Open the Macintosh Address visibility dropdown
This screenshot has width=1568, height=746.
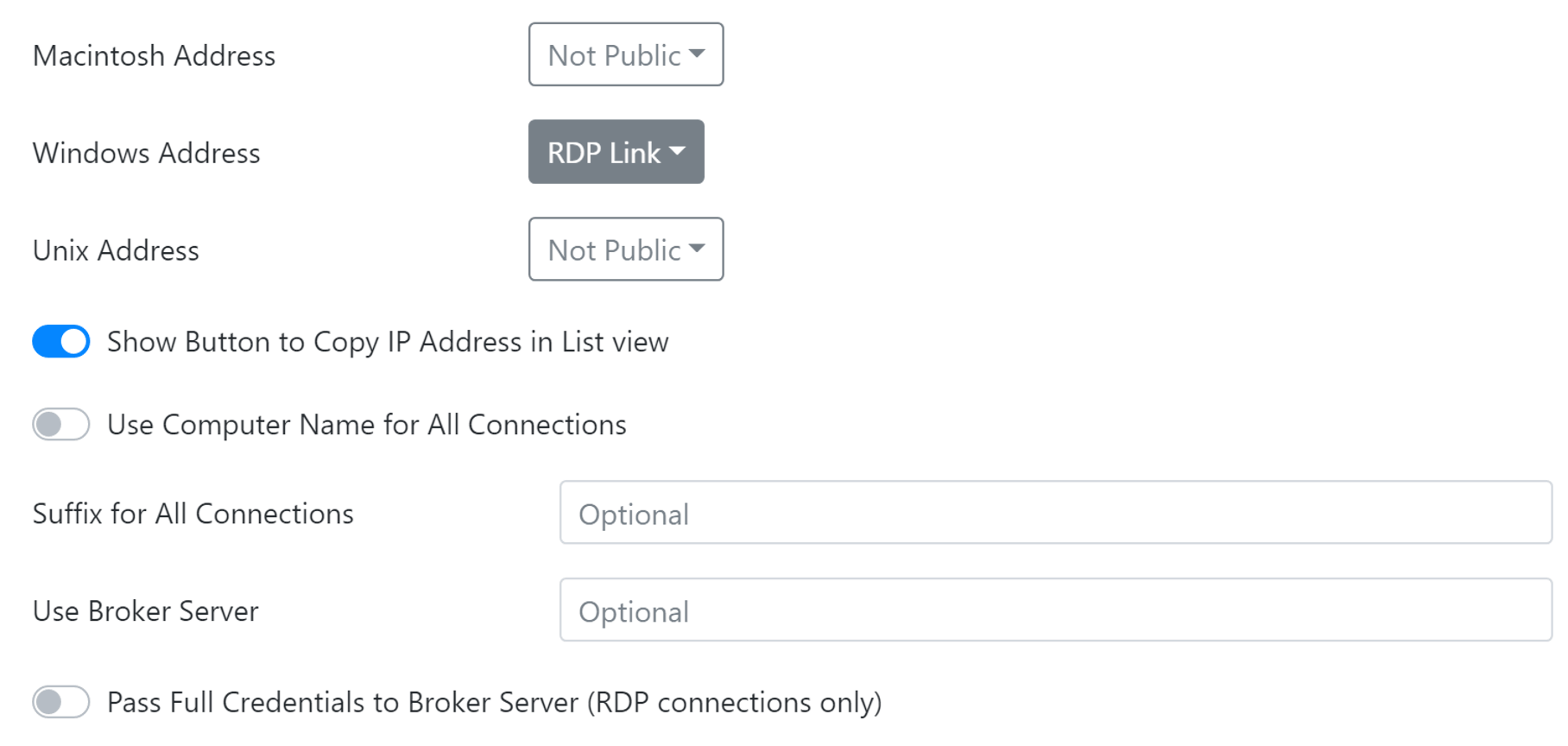(625, 54)
